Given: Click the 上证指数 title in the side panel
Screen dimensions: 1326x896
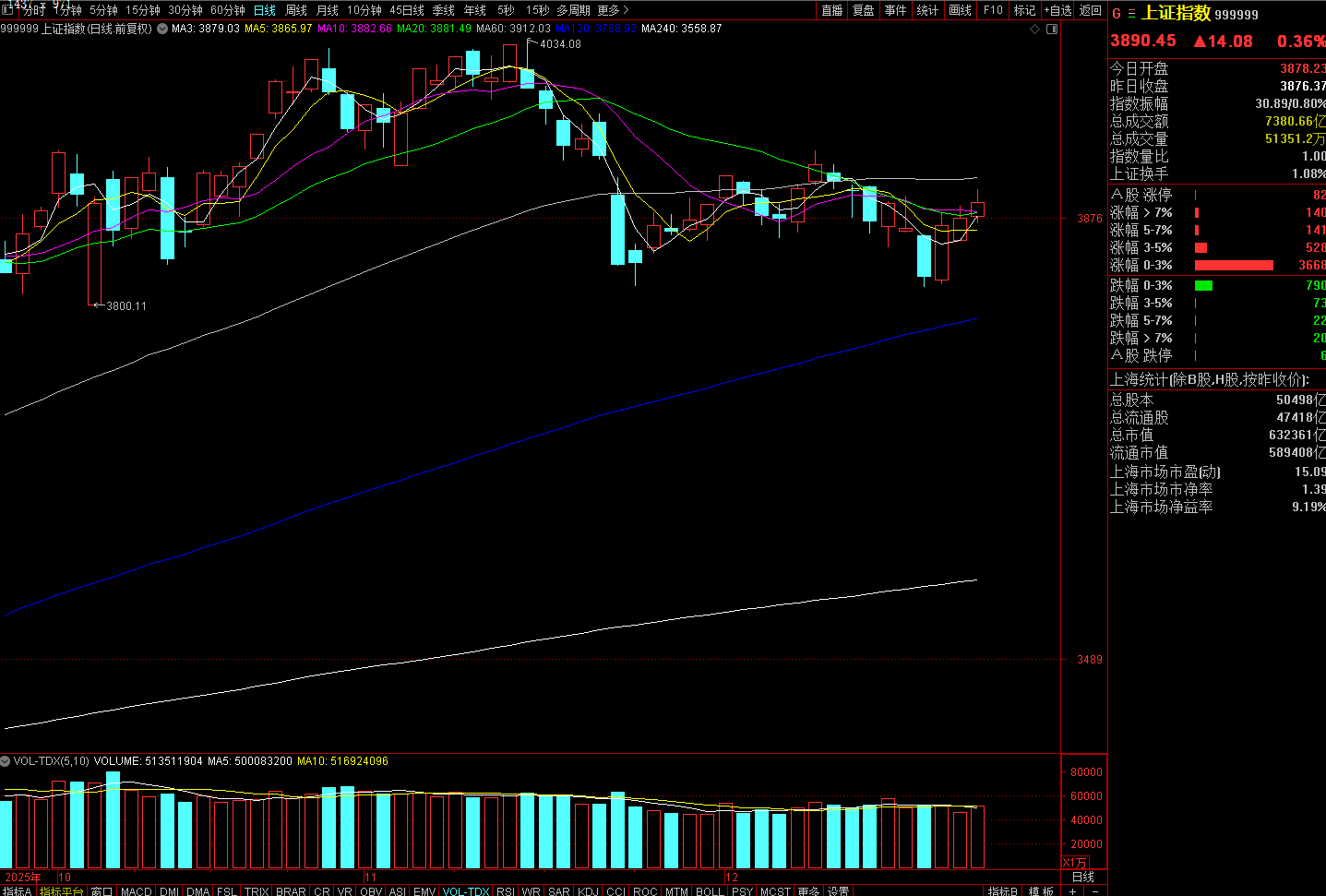Looking at the screenshot, I should [x=1177, y=13].
